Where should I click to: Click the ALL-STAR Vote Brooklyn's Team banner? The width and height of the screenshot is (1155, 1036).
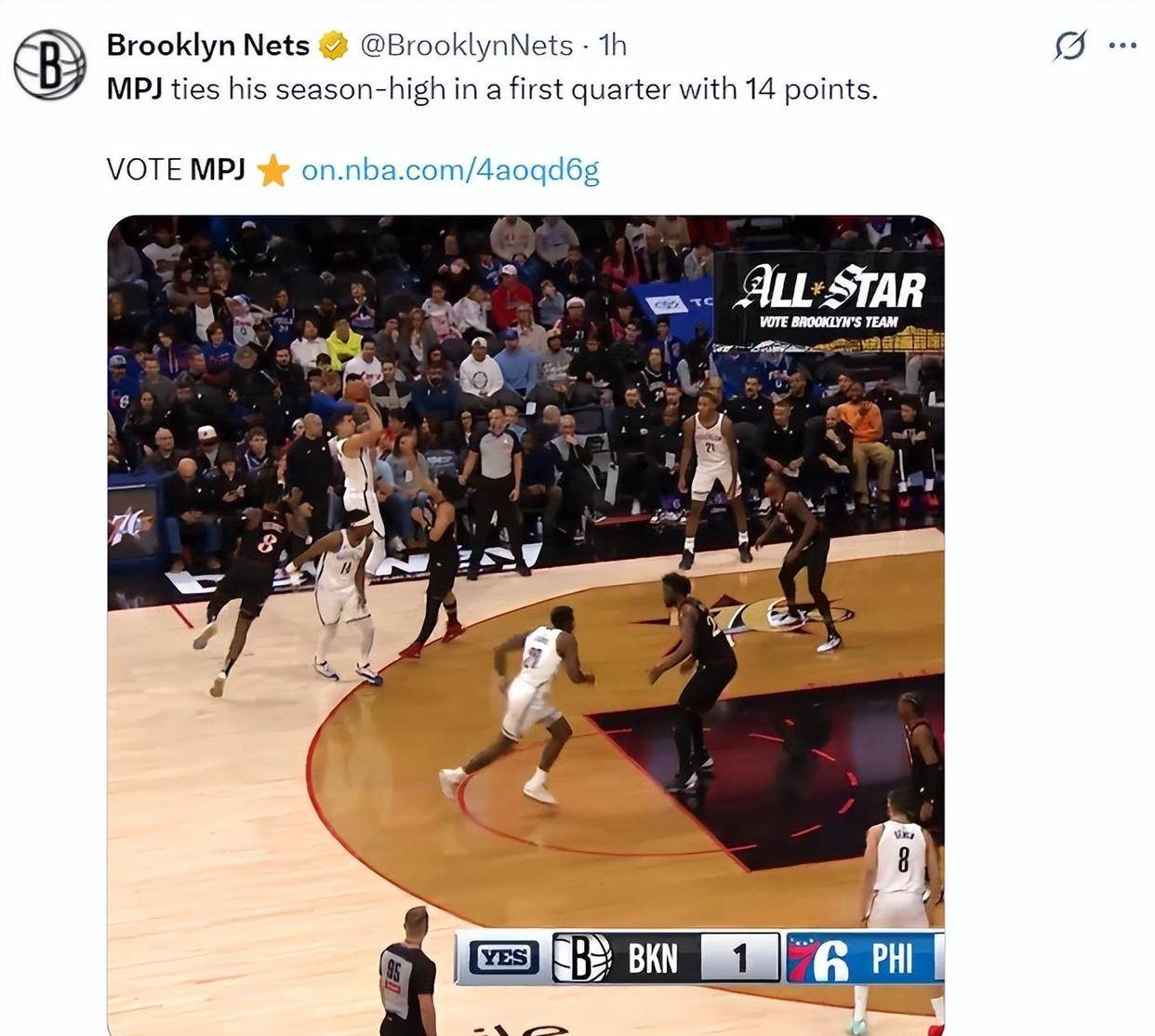pyautogui.click(x=829, y=300)
